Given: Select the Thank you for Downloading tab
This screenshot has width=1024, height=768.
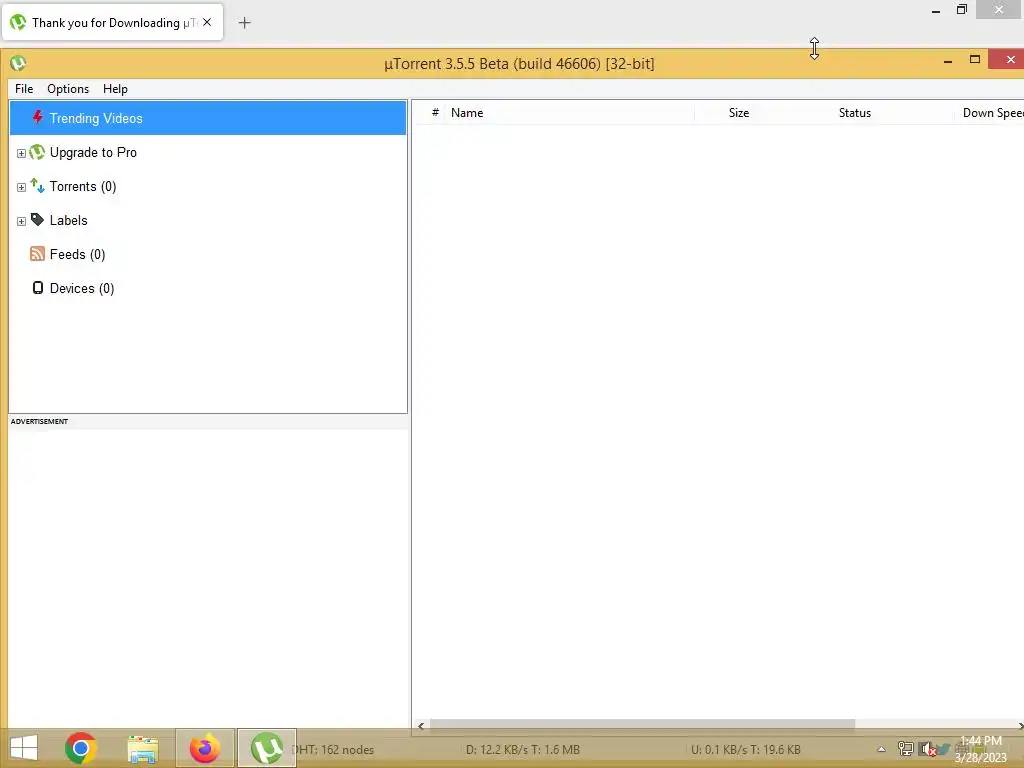Looking at the screenshot, I should tap(113, 22).
